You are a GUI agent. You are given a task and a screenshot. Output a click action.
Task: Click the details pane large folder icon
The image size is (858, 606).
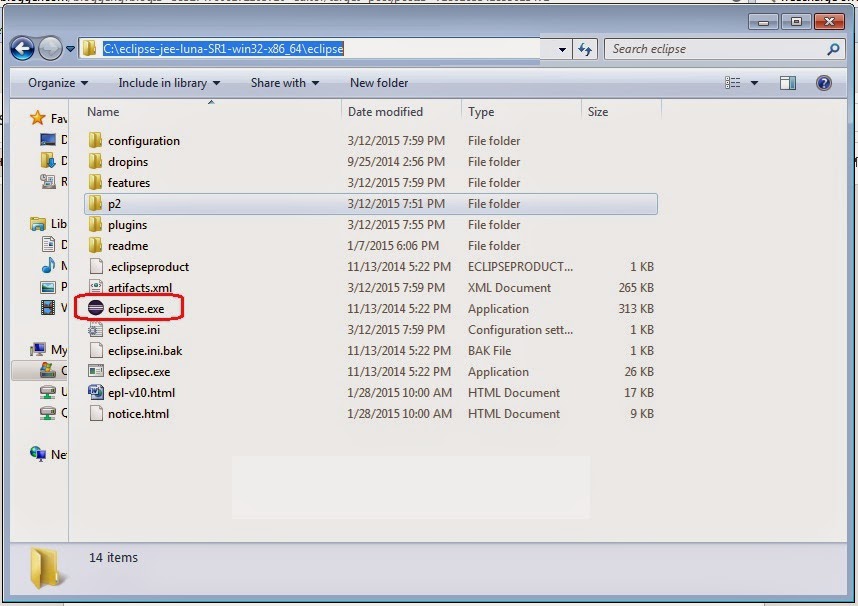pyautogui.click(x=47, y=568)
